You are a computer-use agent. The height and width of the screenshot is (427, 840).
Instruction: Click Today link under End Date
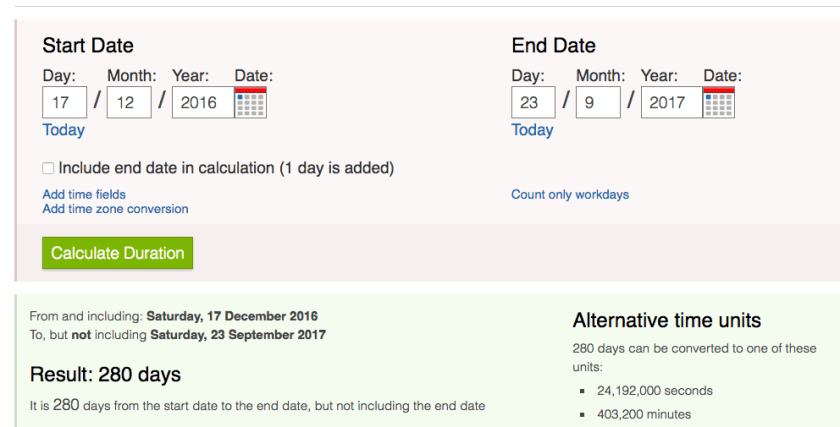[x=532, y=130]
